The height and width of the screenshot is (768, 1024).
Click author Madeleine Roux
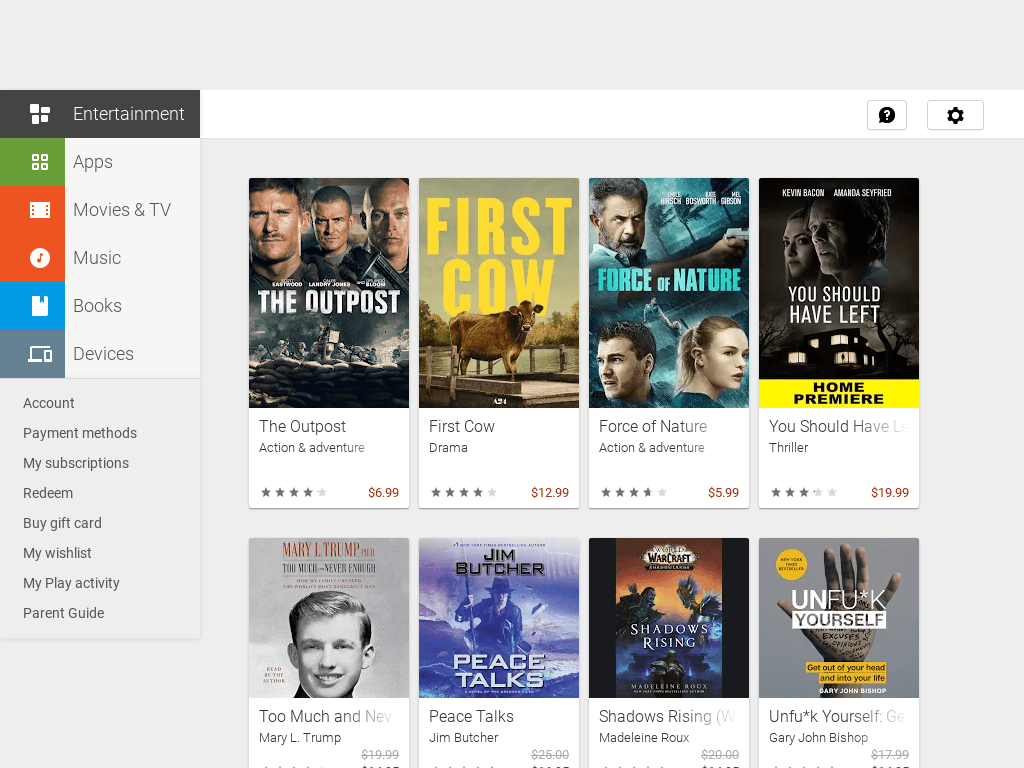[644, 737]
